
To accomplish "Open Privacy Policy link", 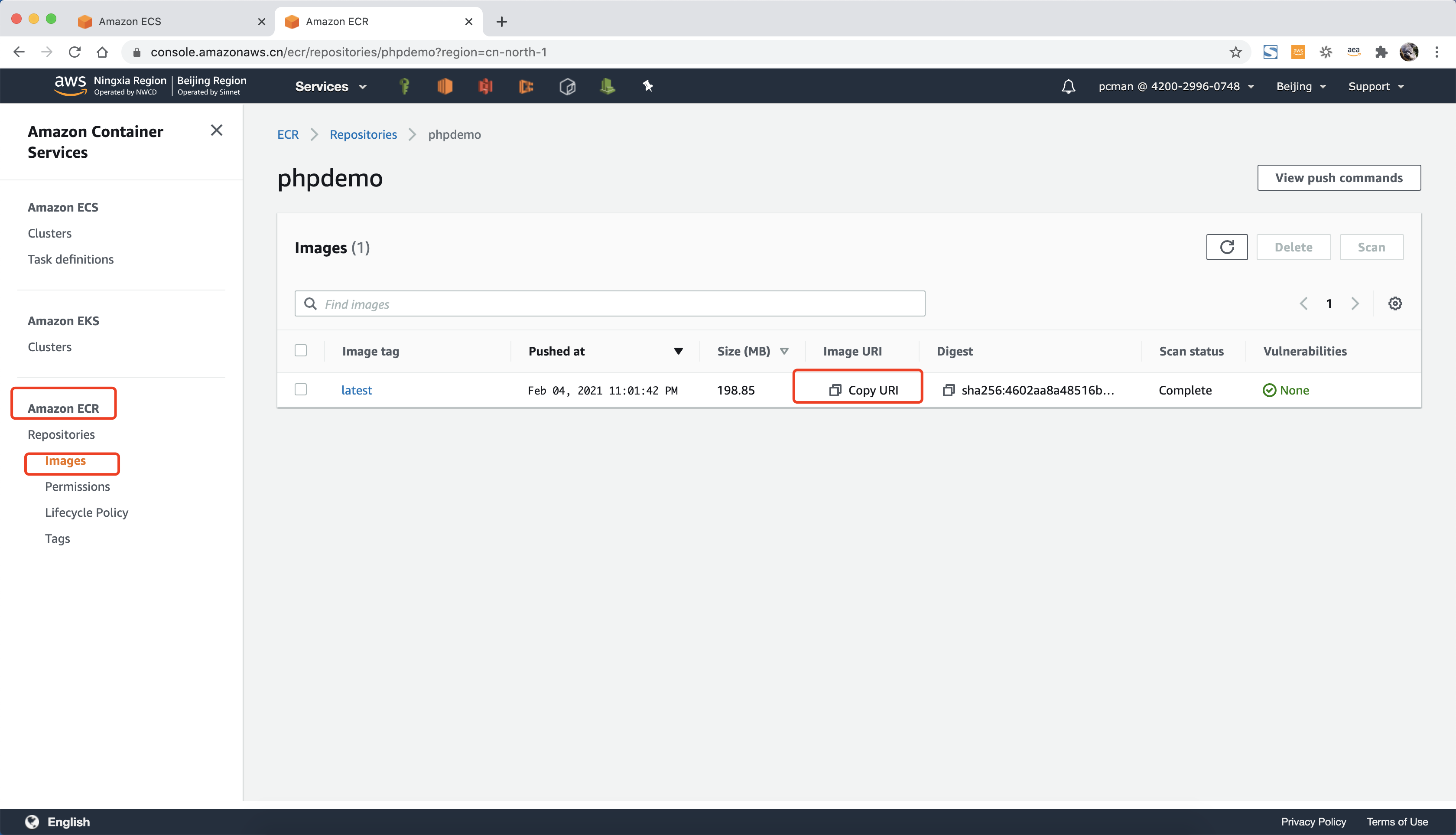I will pos(1313,822).
